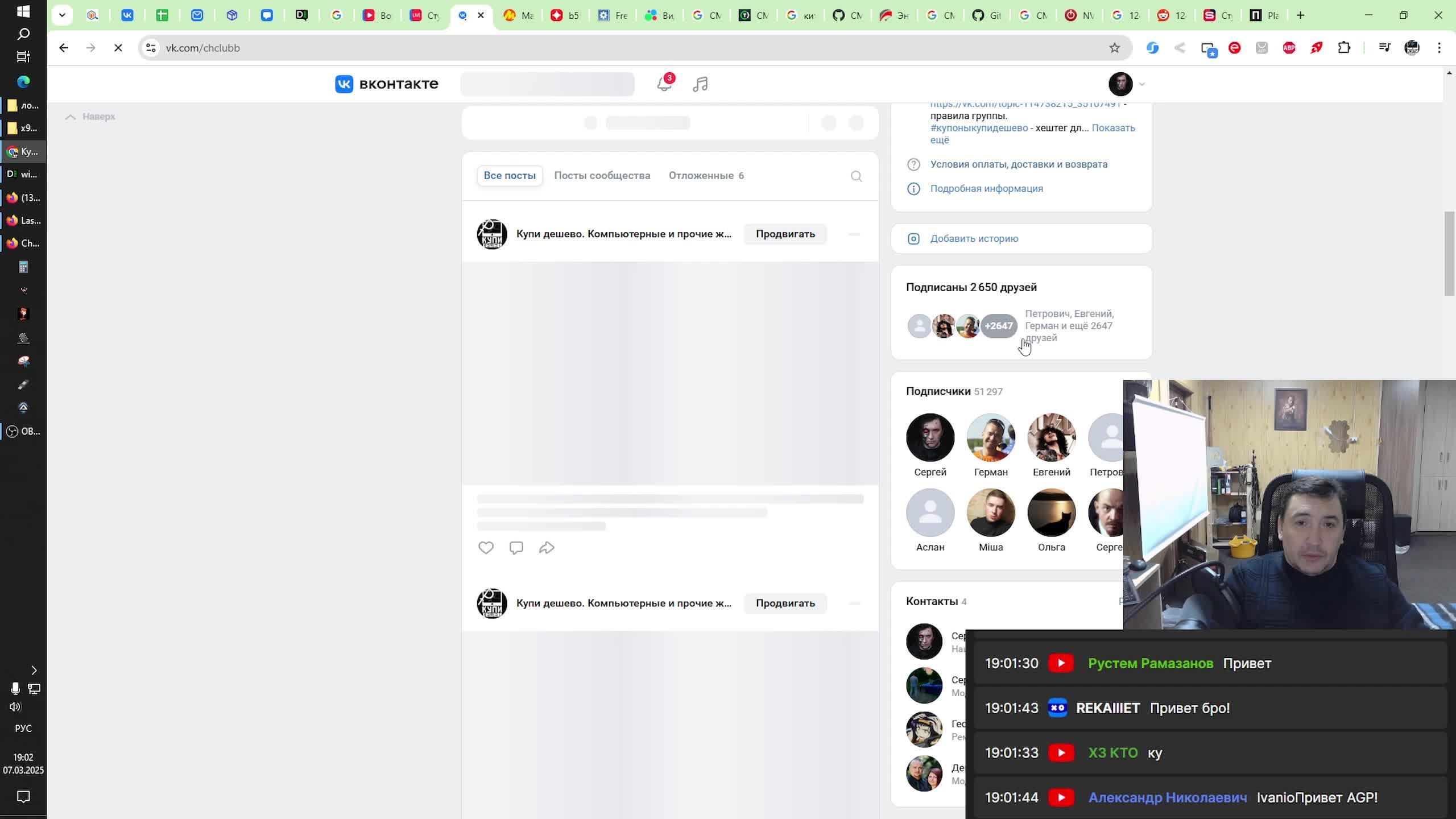Open VK notifications bell
This screenshot has width=1456, height=819.
click(x=664, y=84)
